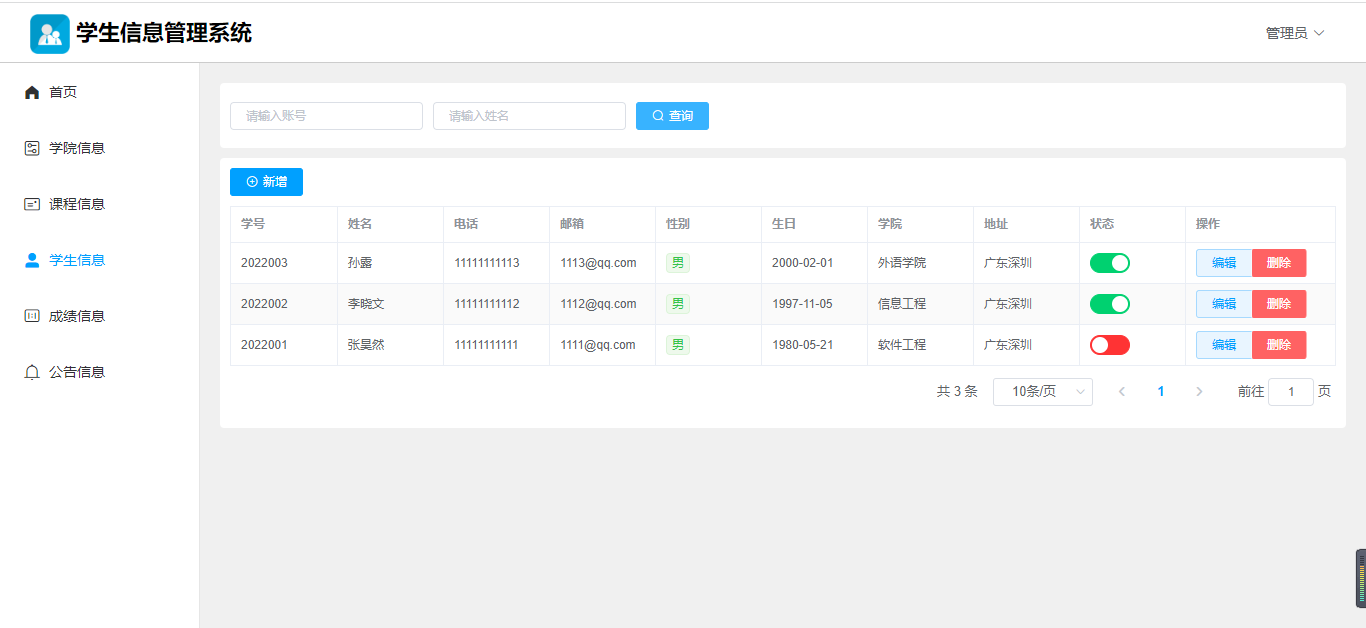
Task: Enable the red status switch for 张昊然
Action: coord(1109,345)
